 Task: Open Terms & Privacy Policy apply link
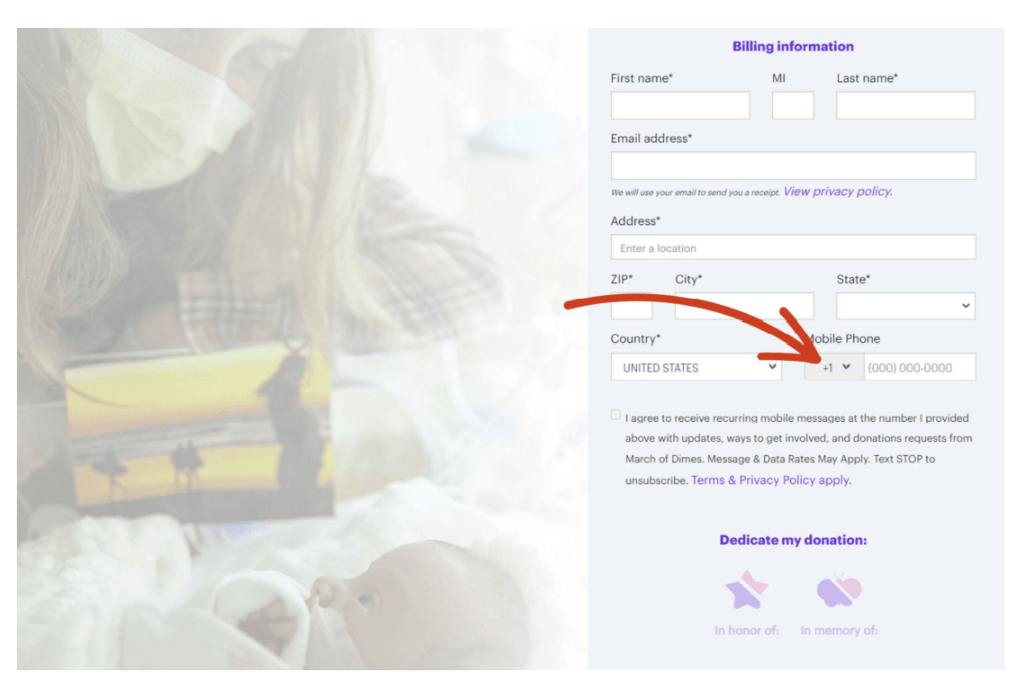(x=771, y=480)
